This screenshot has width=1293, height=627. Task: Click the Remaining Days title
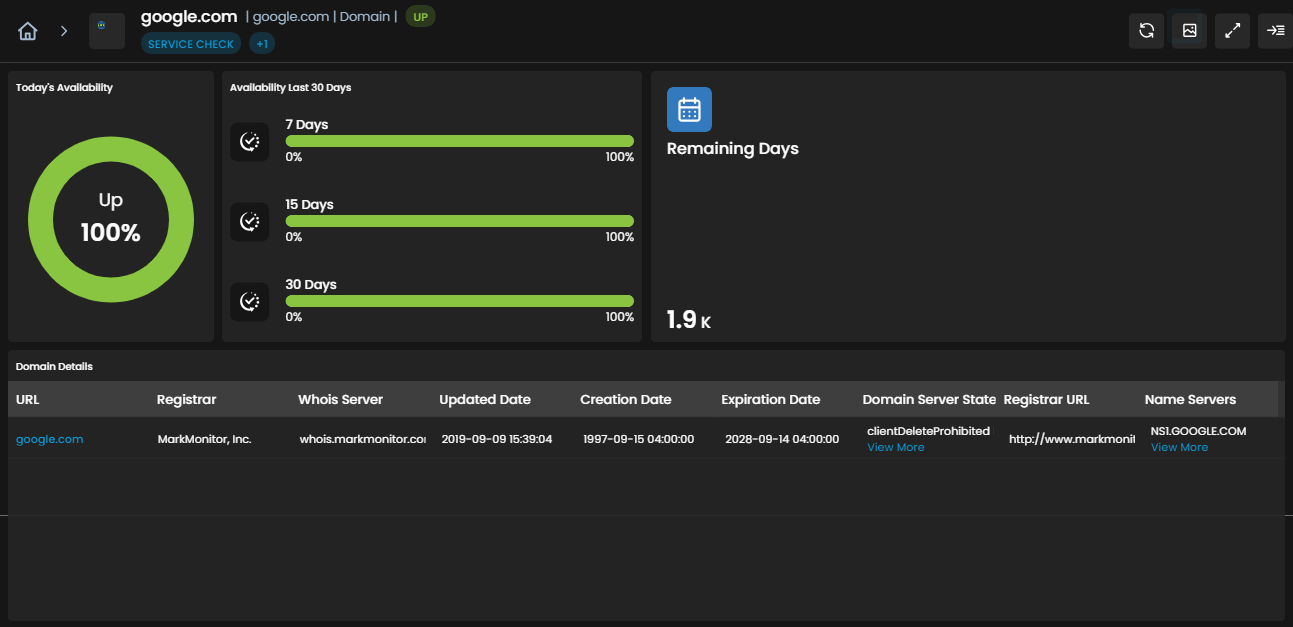coord(733,148)
